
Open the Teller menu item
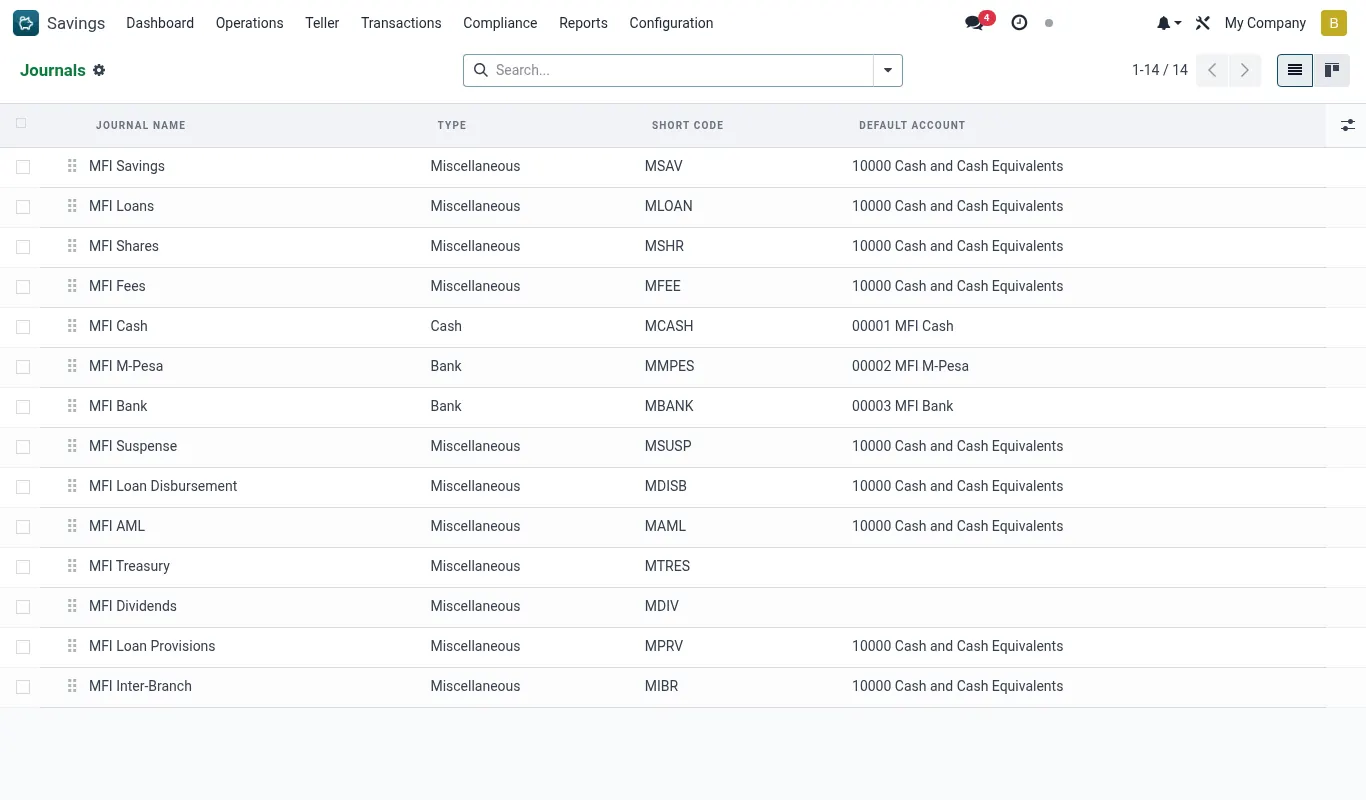[x=322, y=23]
